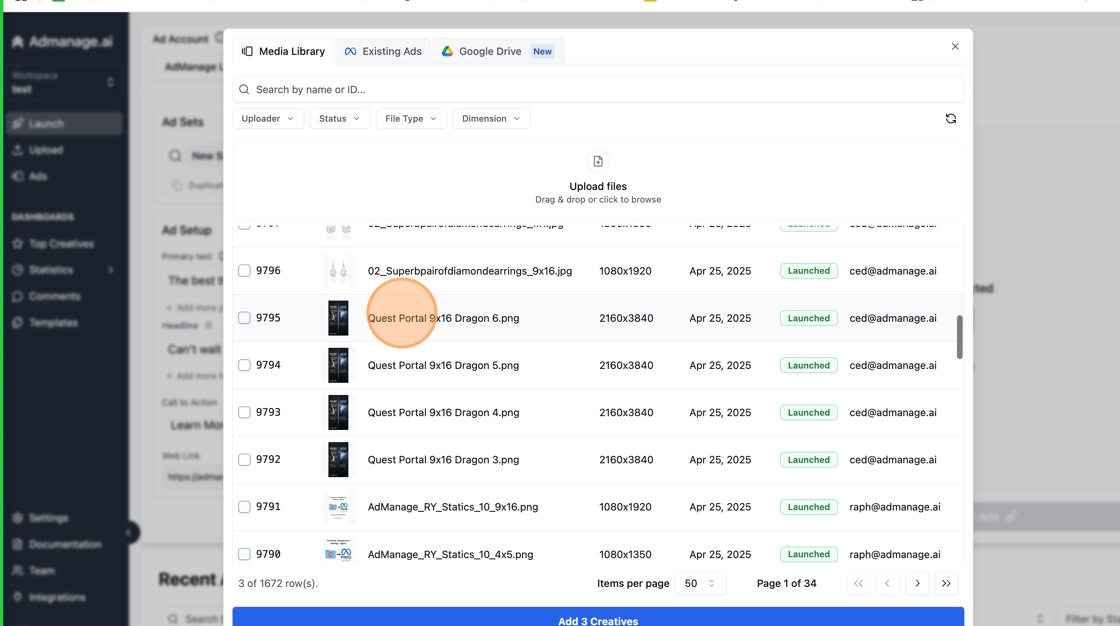Screen dimensions: 1120x626
Task: Click file name Quest Portal 9x16 Dragon 3.png
Action: (x=444, y=459)
